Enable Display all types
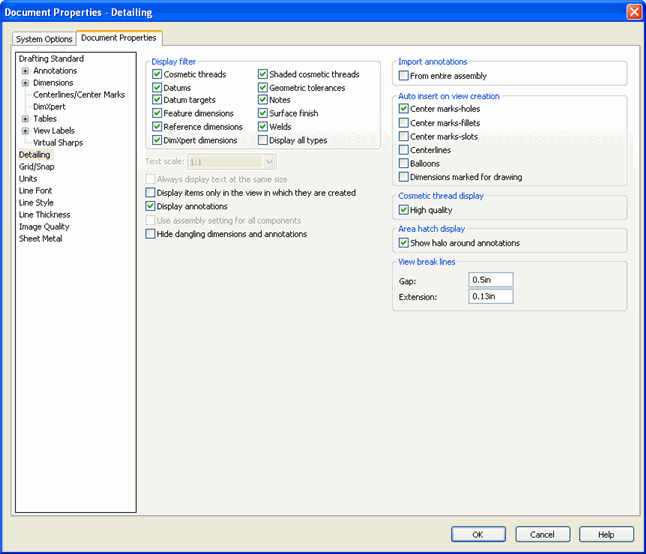The image size is (646, 554). pyautogui.click(x=263, y=140)
